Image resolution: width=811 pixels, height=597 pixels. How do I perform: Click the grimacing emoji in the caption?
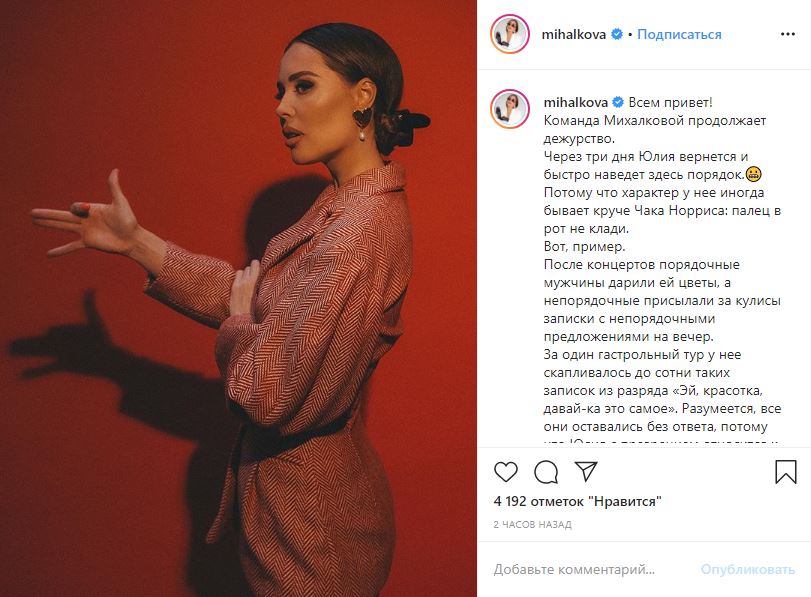[x=754, y=174]
